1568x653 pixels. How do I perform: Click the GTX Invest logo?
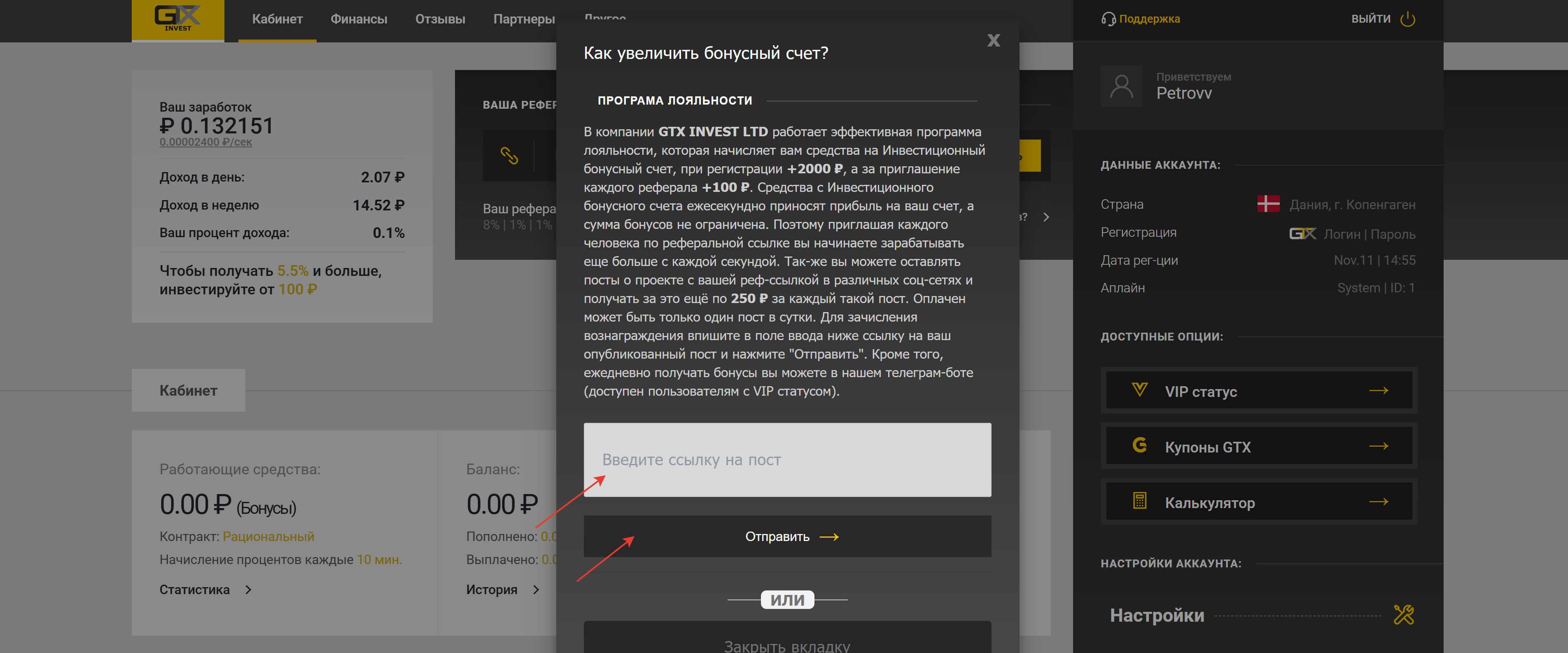pos(178,20)
